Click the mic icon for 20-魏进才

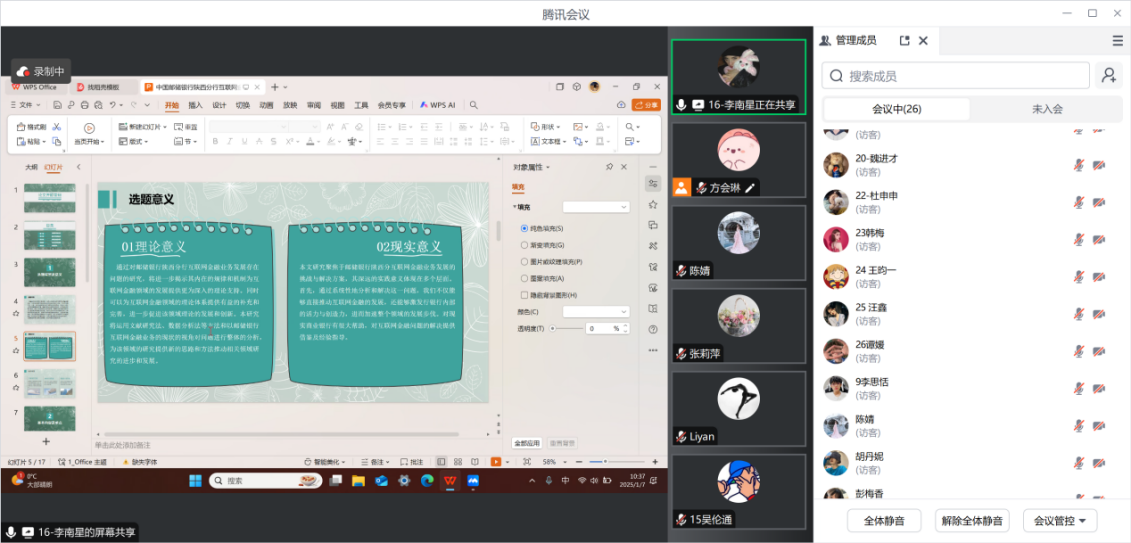coord(1079,165)
